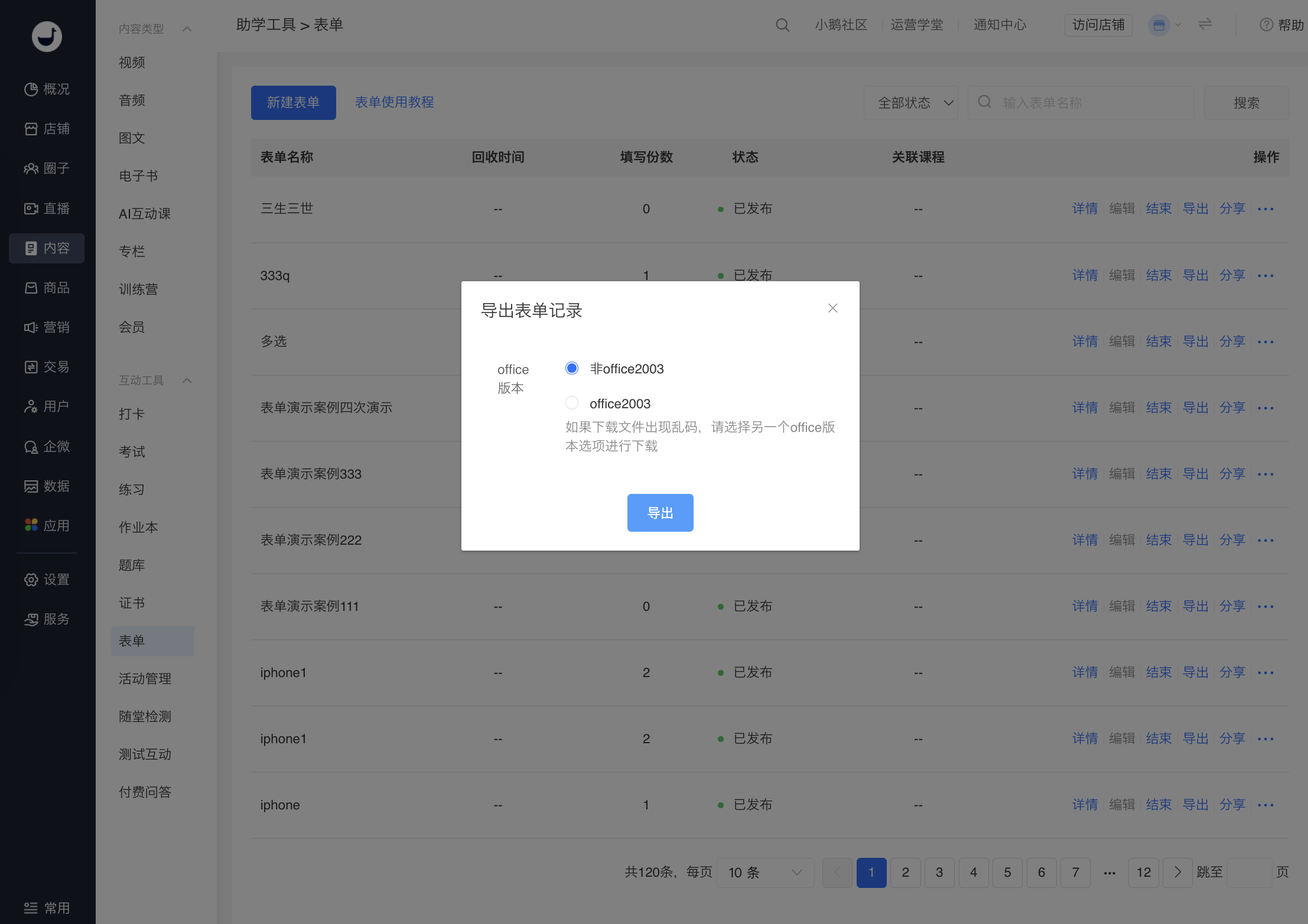Open the 表单 menu item in sidebar
1308x924 pixels.
[x=152, y=640]
